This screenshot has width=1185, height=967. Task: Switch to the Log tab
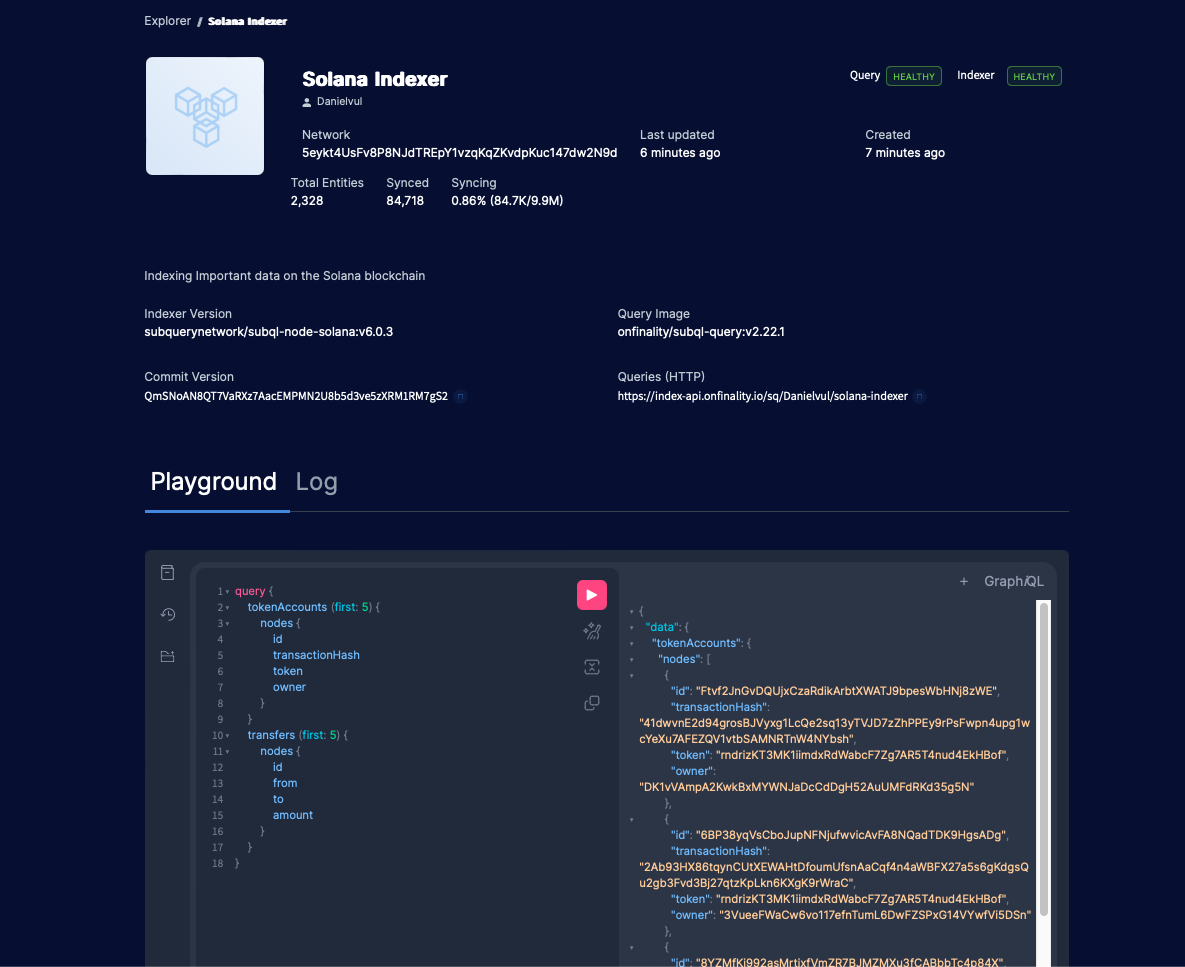[x=316, y=482]
